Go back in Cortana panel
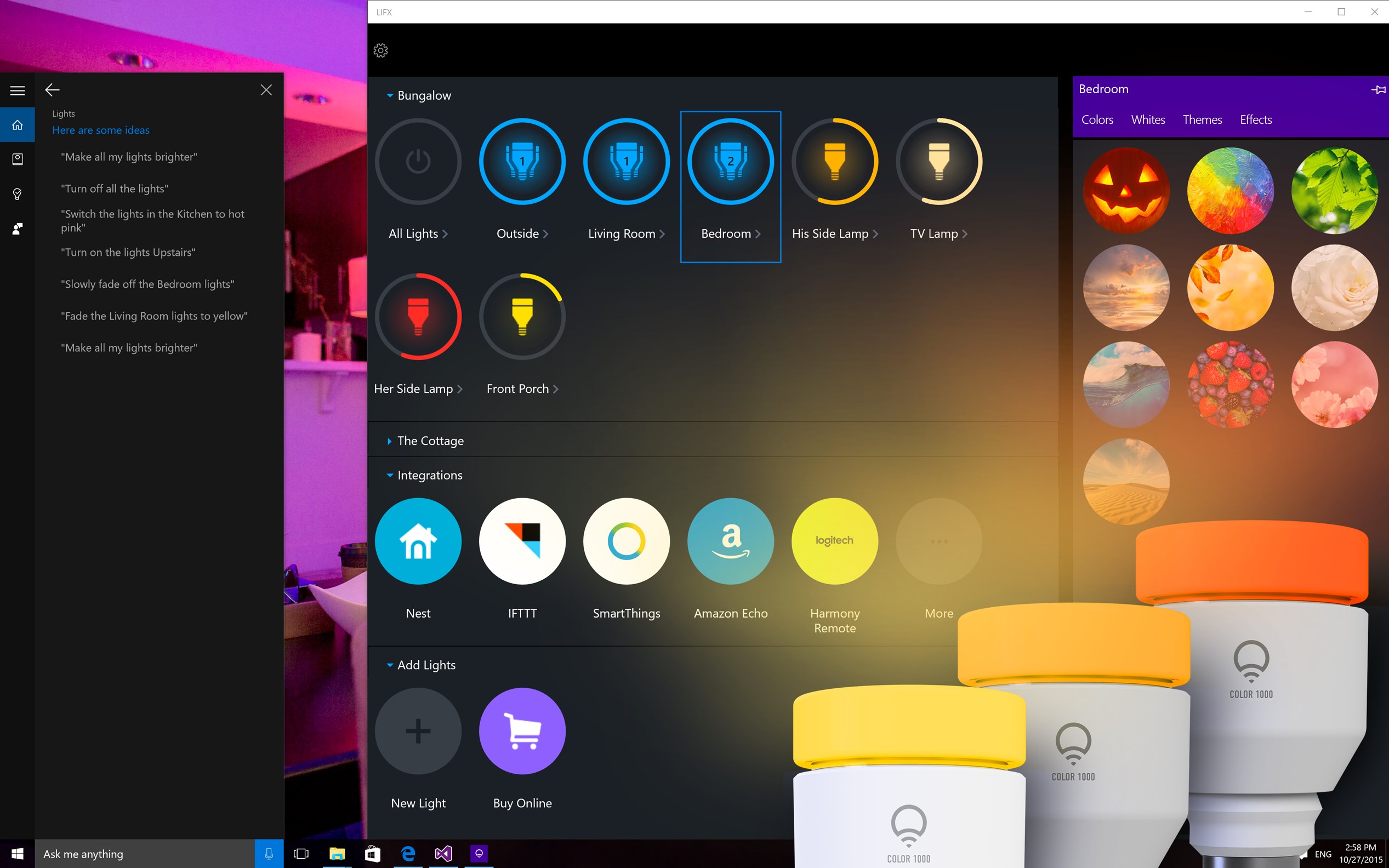Viewport: 1389px width, 868px height. pyautogui.click(x=52, y=89)
